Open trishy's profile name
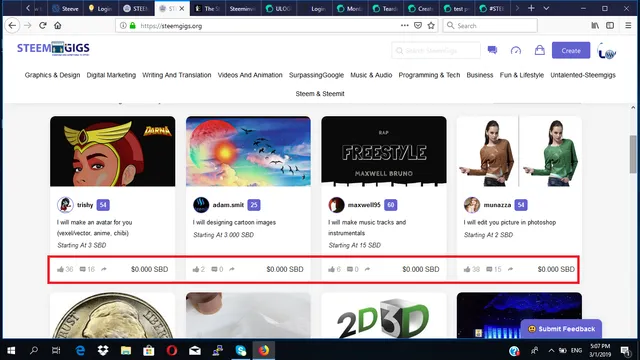640x360 pixels. click(x=85, y=205)
